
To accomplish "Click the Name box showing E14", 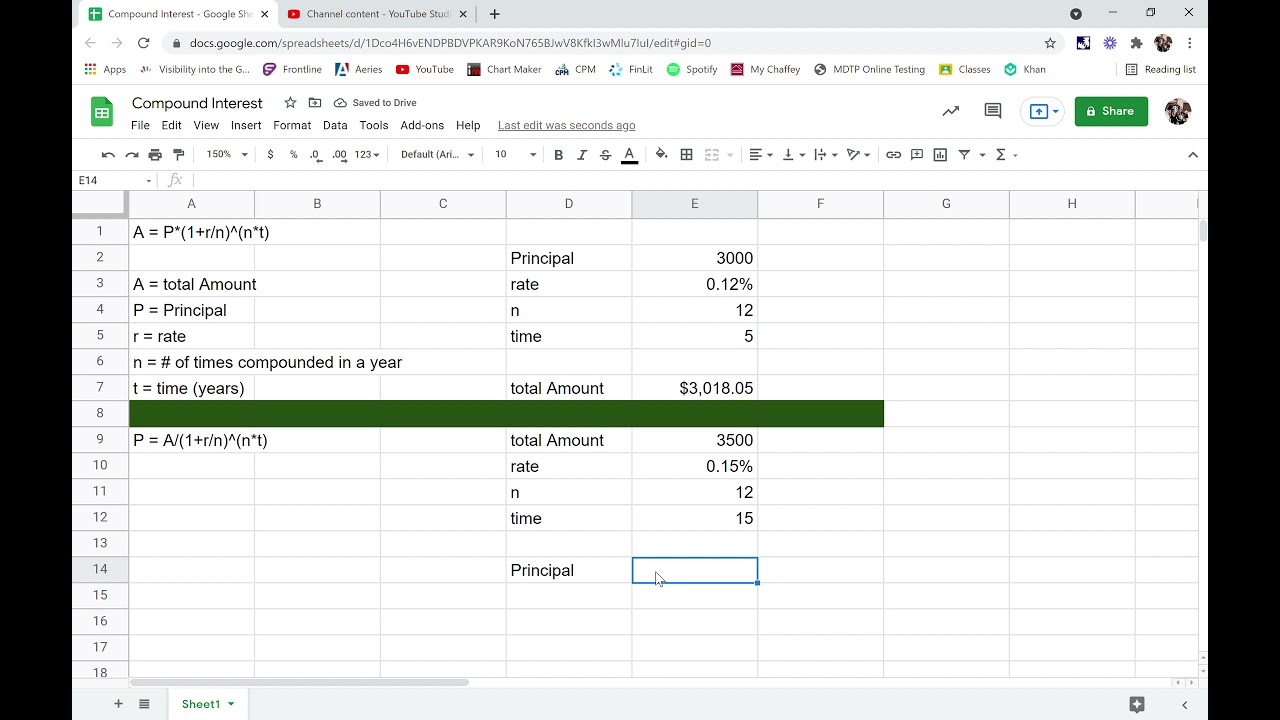I will [x=115, y=180].
